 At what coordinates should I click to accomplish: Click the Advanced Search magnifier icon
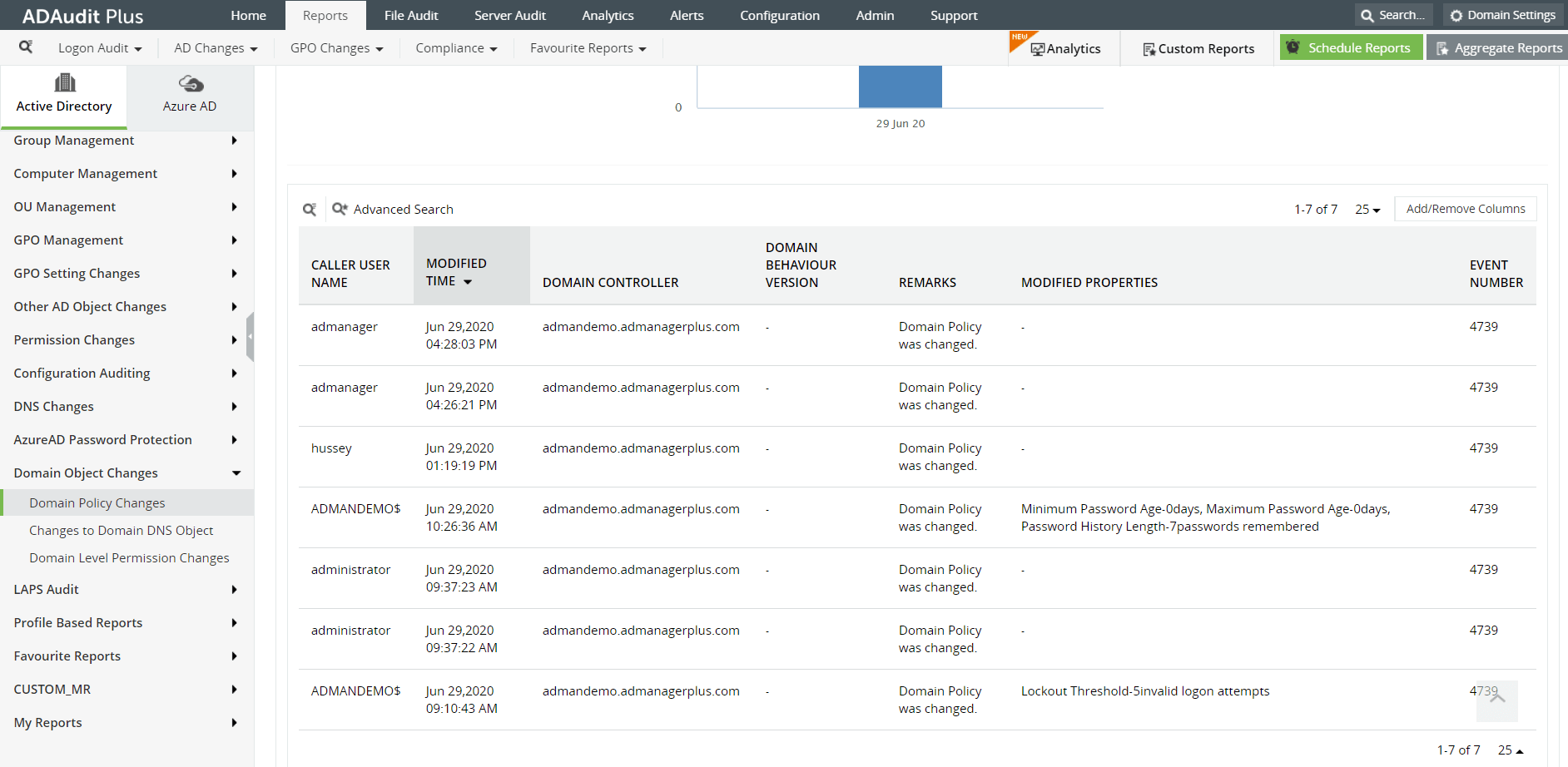click(340, 209)
